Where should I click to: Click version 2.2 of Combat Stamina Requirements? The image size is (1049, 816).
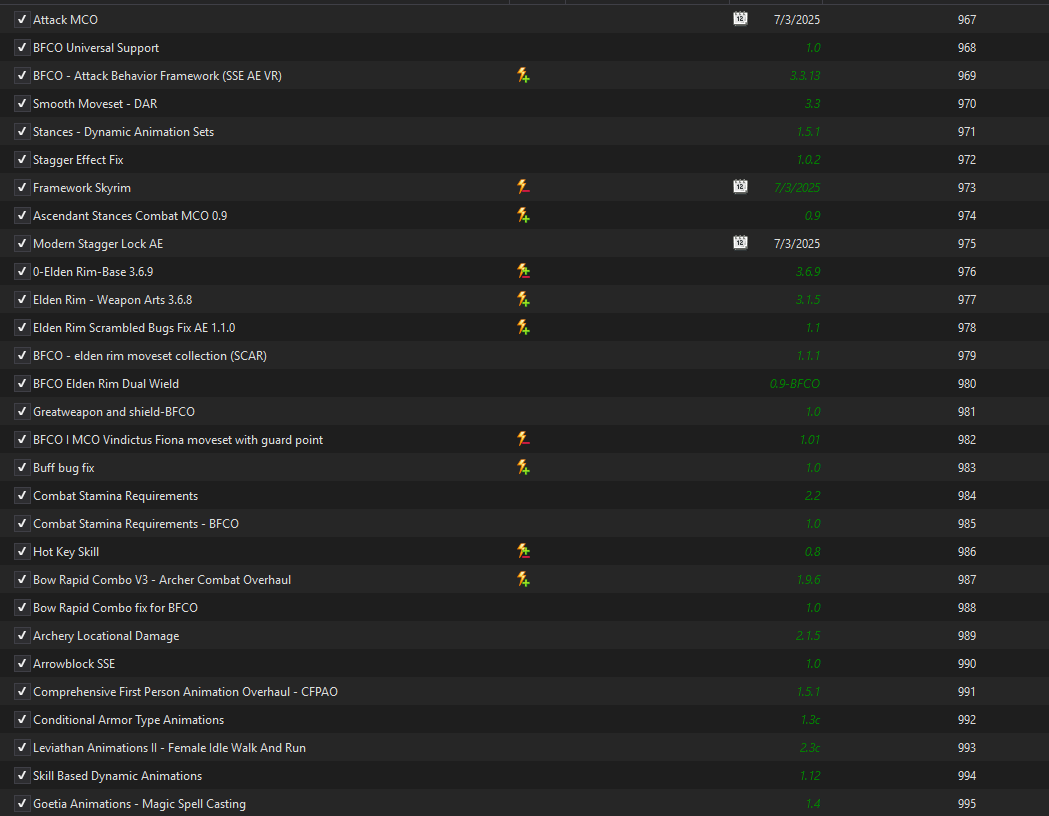(813, 496)
